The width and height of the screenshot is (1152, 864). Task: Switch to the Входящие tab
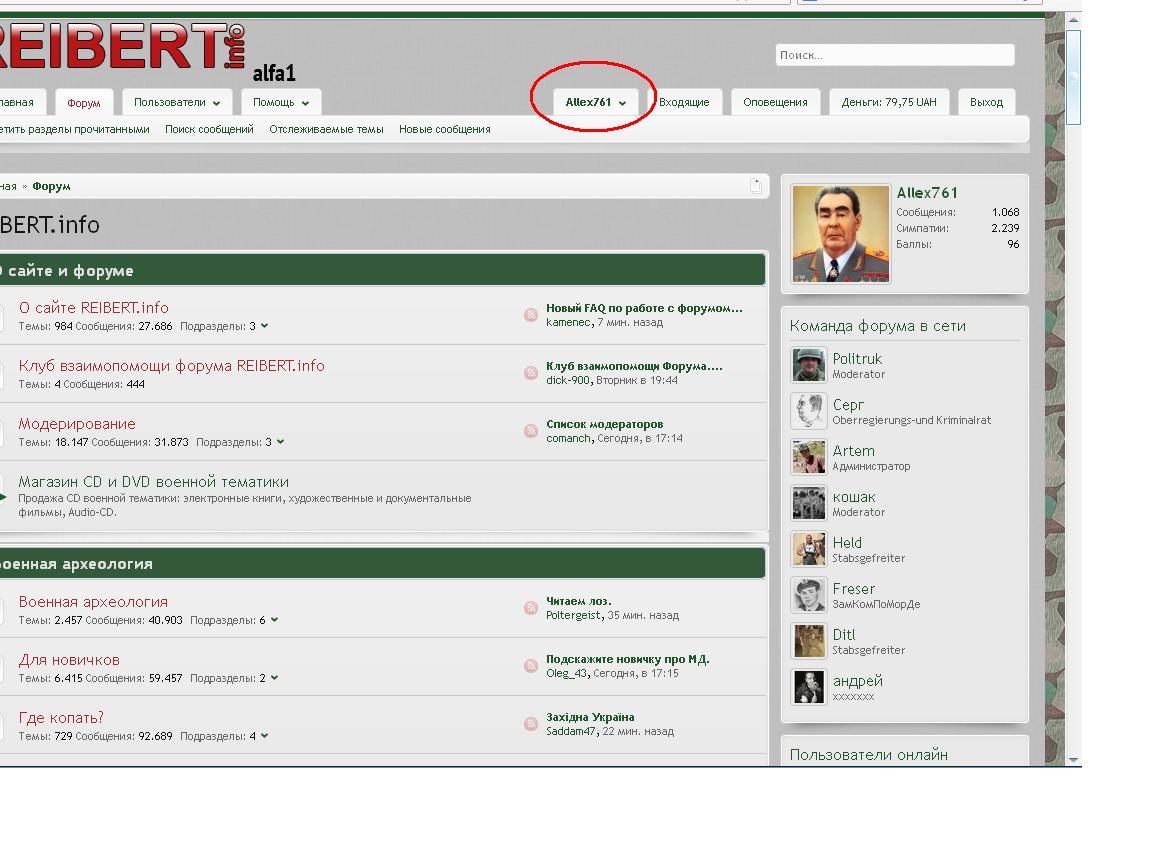click(684, 102)
